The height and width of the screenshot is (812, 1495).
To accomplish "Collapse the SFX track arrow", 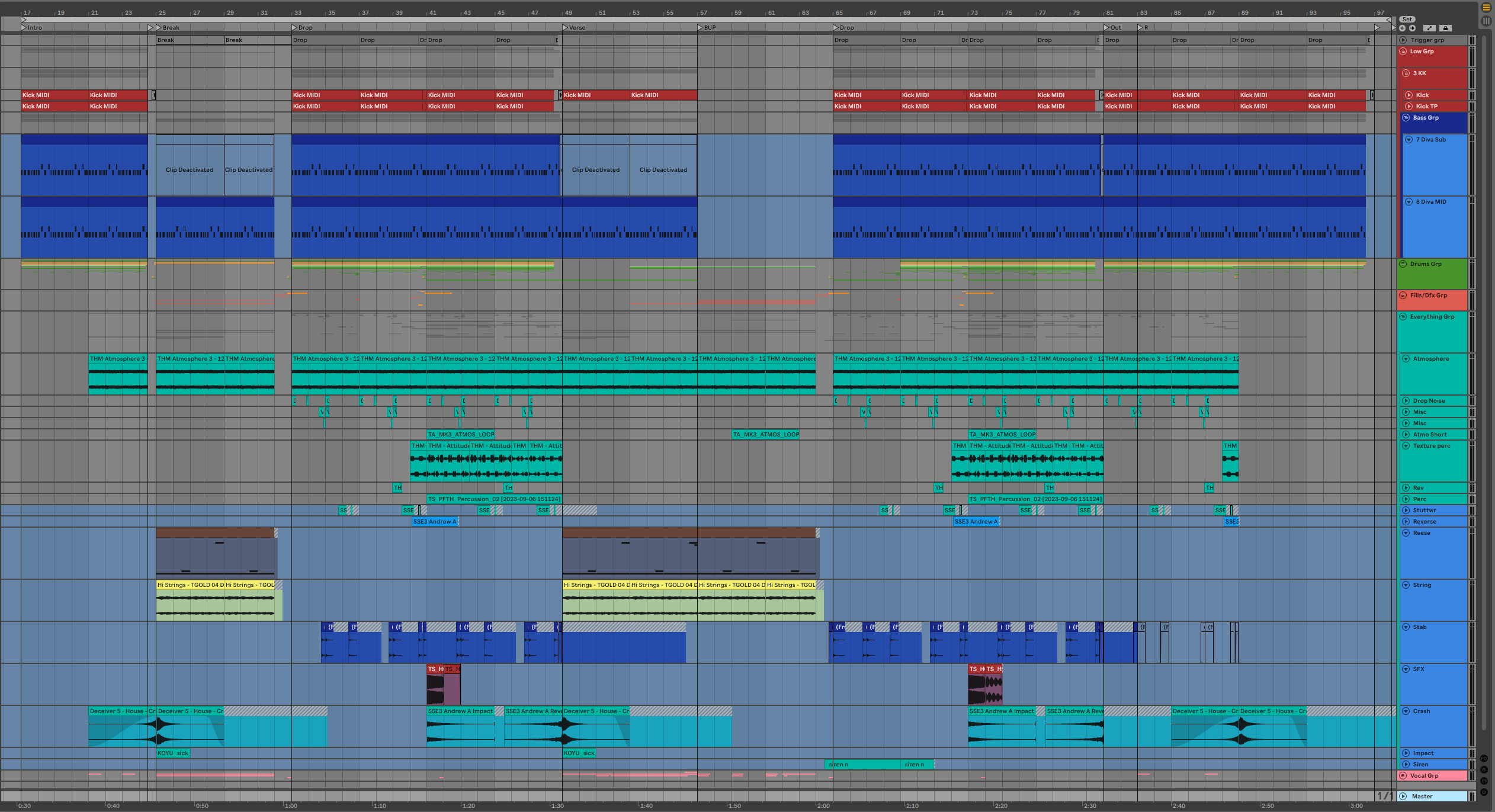I will [x=1406, y=669].
